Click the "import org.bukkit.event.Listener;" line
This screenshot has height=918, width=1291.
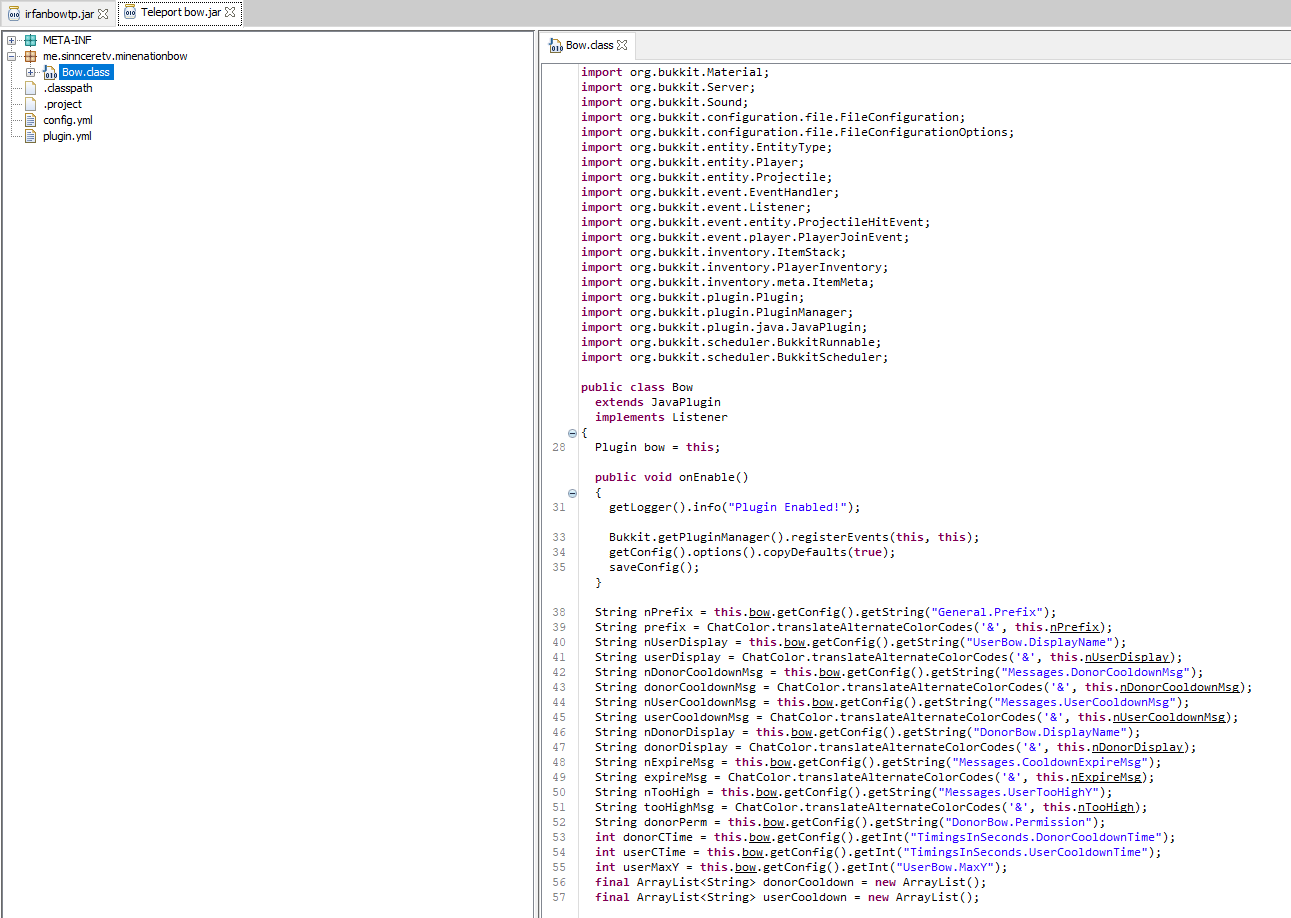click(x=696, y=207)
